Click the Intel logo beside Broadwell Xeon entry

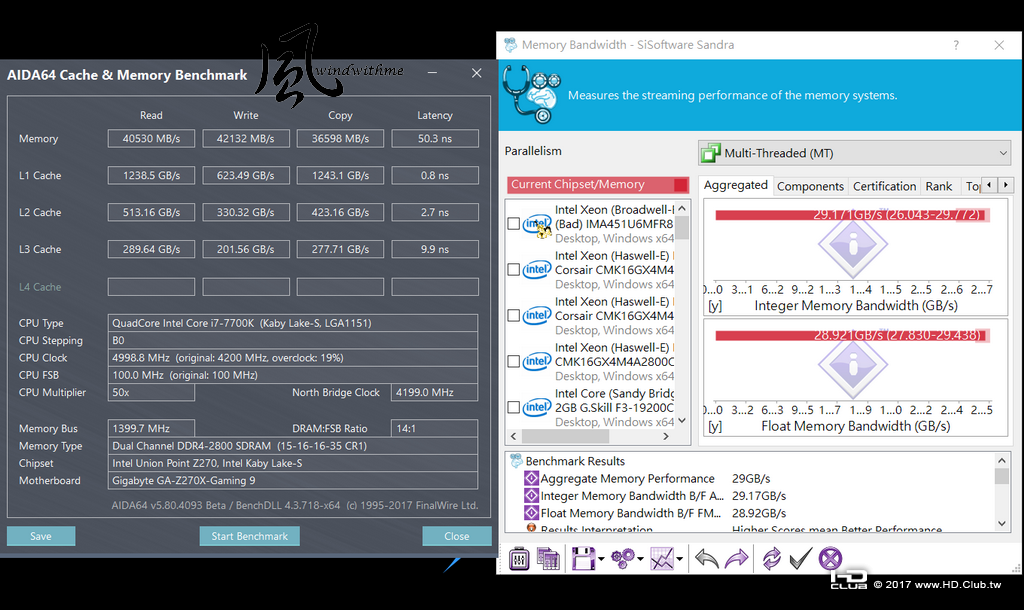click(537, 224)
